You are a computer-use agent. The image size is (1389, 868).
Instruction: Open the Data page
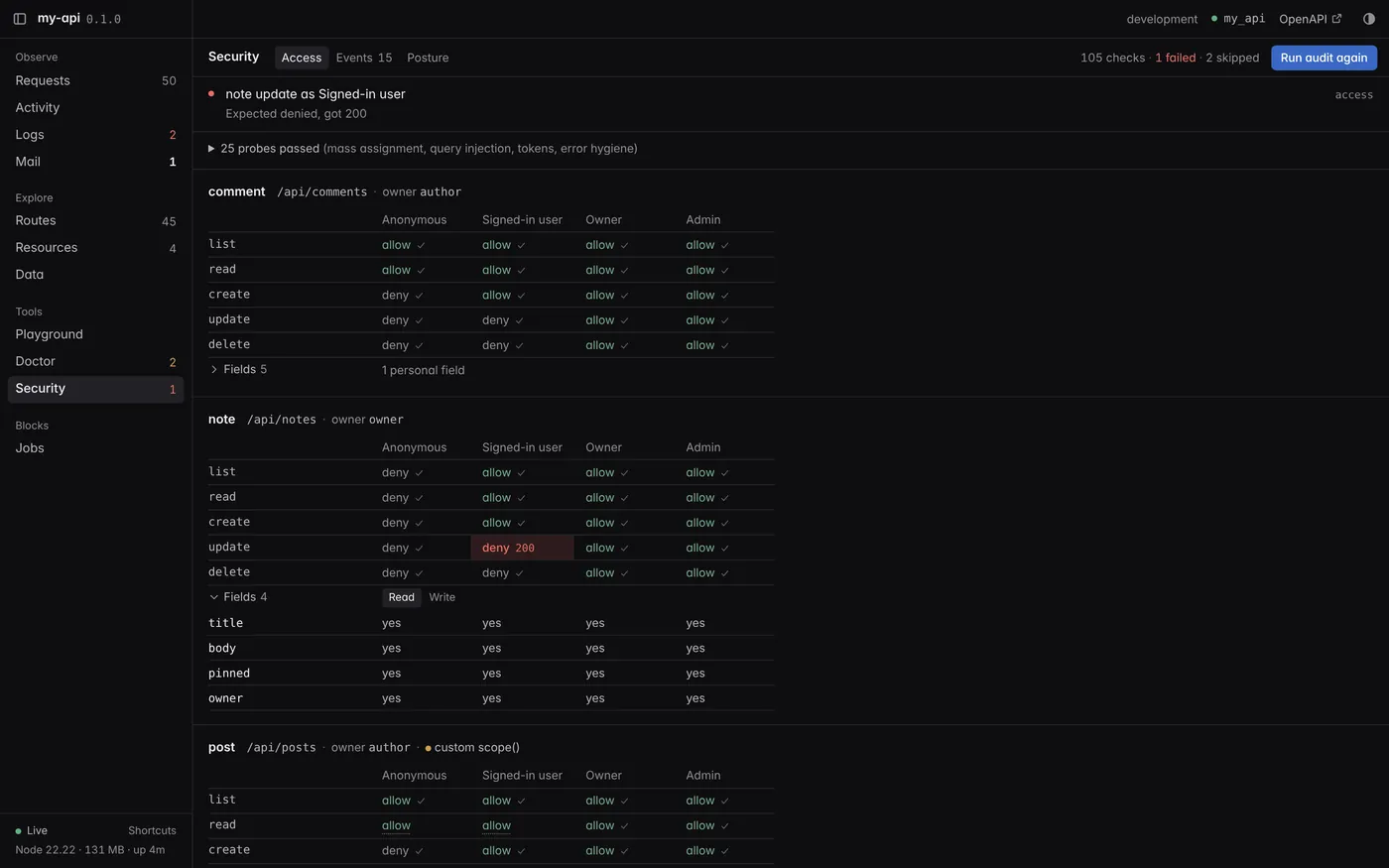(x=95, y=274)
